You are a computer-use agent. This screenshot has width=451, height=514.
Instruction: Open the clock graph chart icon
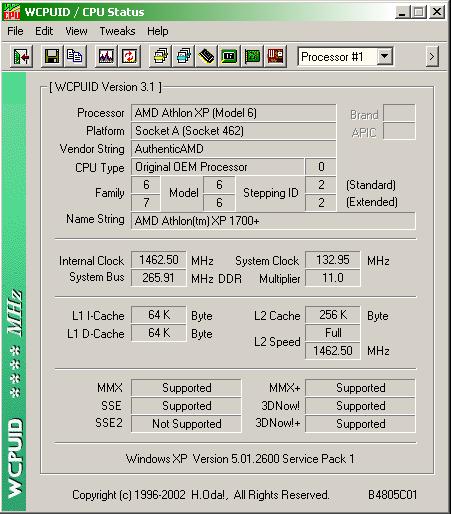pyautogui.click(x=106, y=57)
